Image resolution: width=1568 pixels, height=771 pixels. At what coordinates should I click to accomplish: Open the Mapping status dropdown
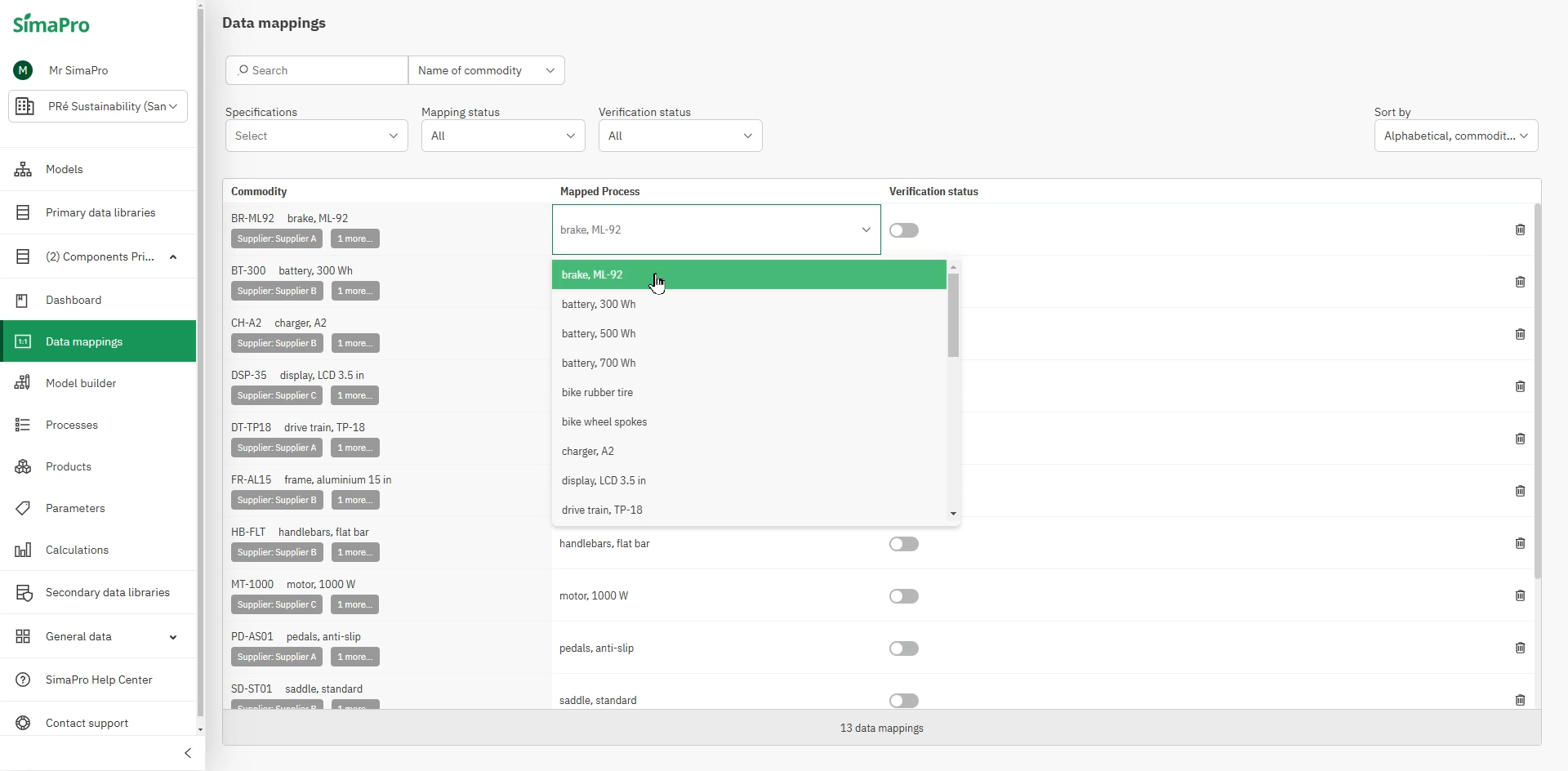pos(503,136)
